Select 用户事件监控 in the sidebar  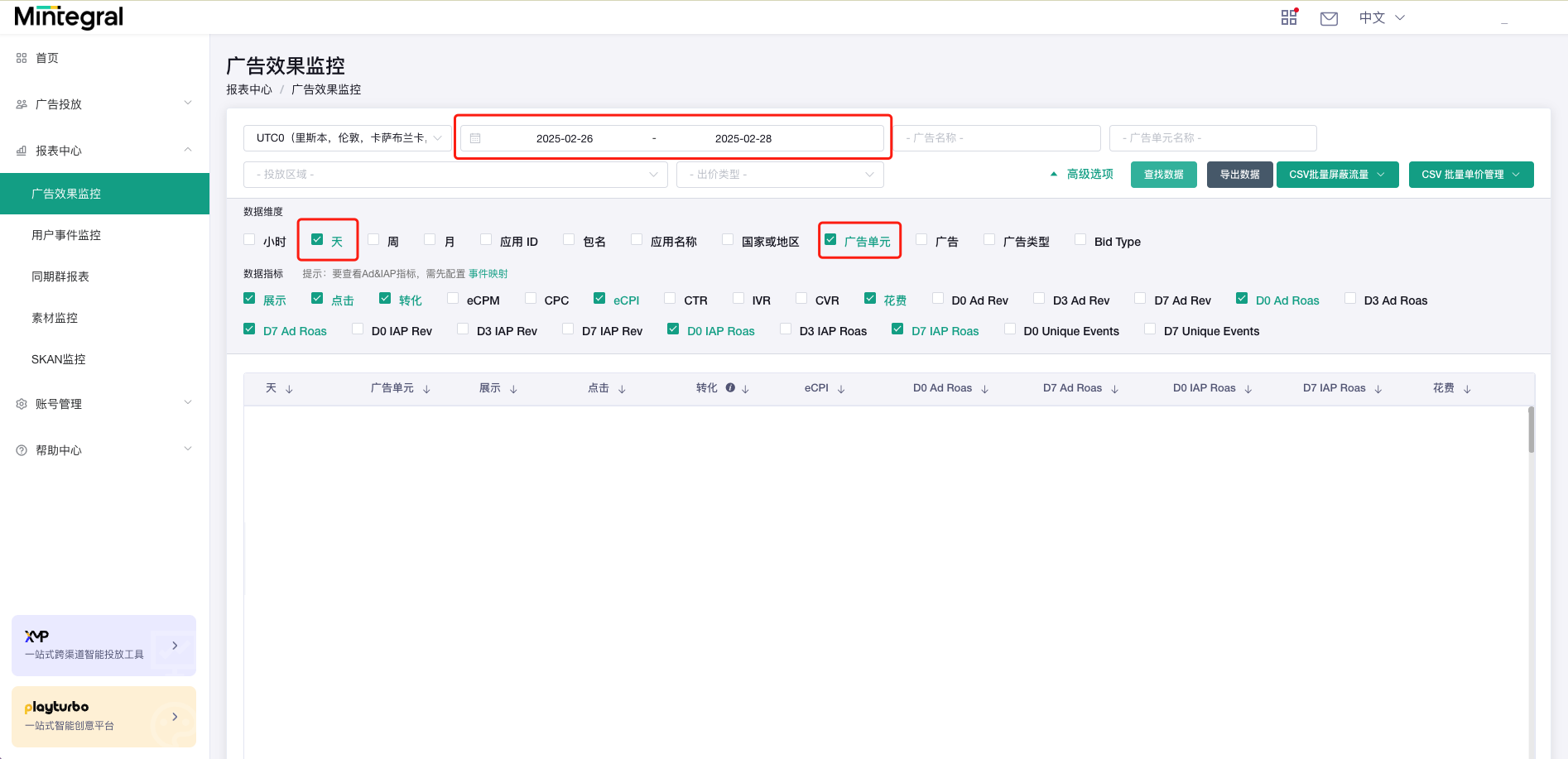[x=65, y=234]
